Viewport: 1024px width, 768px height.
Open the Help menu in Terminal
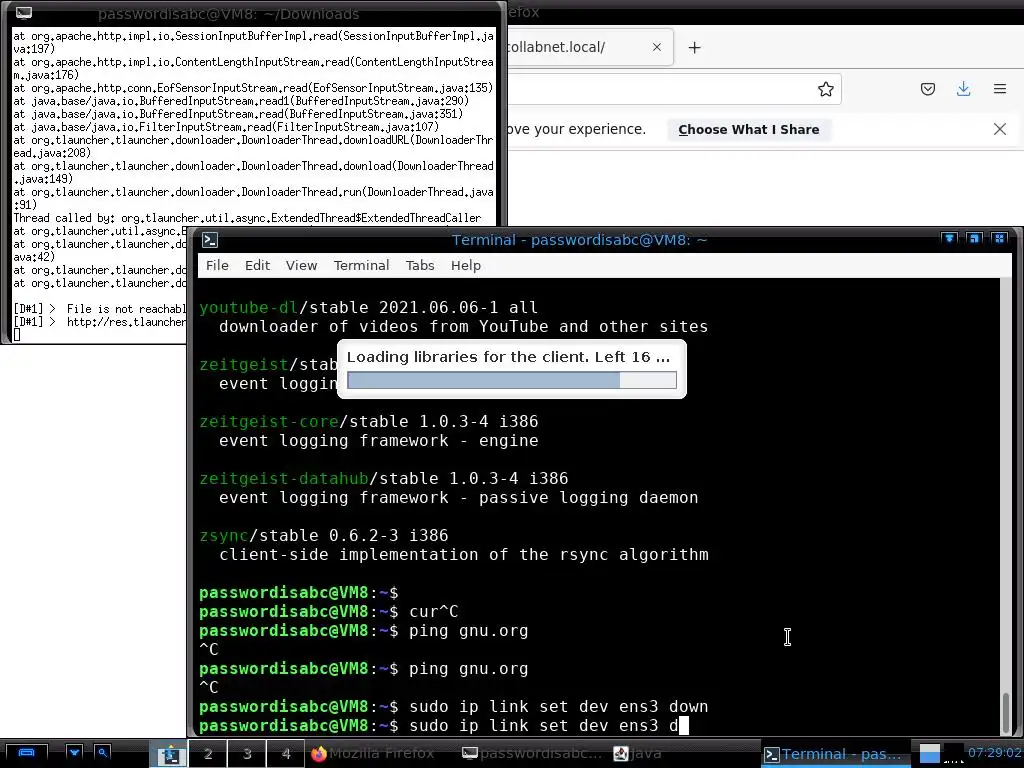[x=466, y=265]
